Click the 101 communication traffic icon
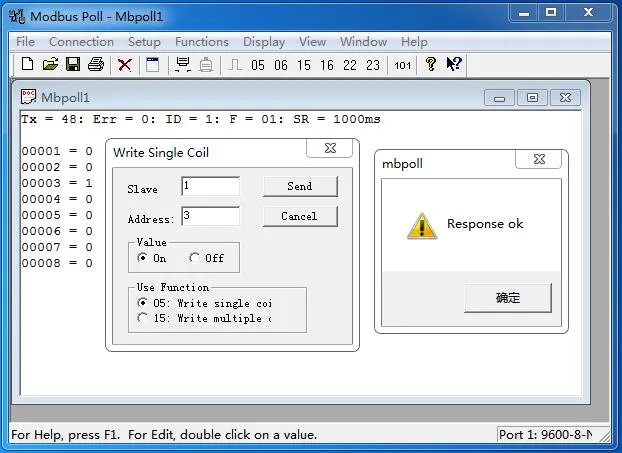This screenshot has width=622, height=453. click(402, 65)
